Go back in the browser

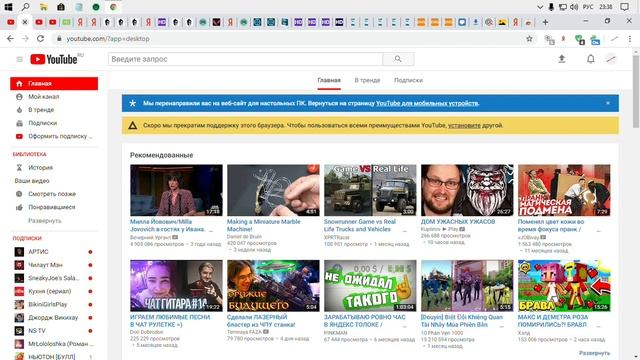tap(10, 39)
